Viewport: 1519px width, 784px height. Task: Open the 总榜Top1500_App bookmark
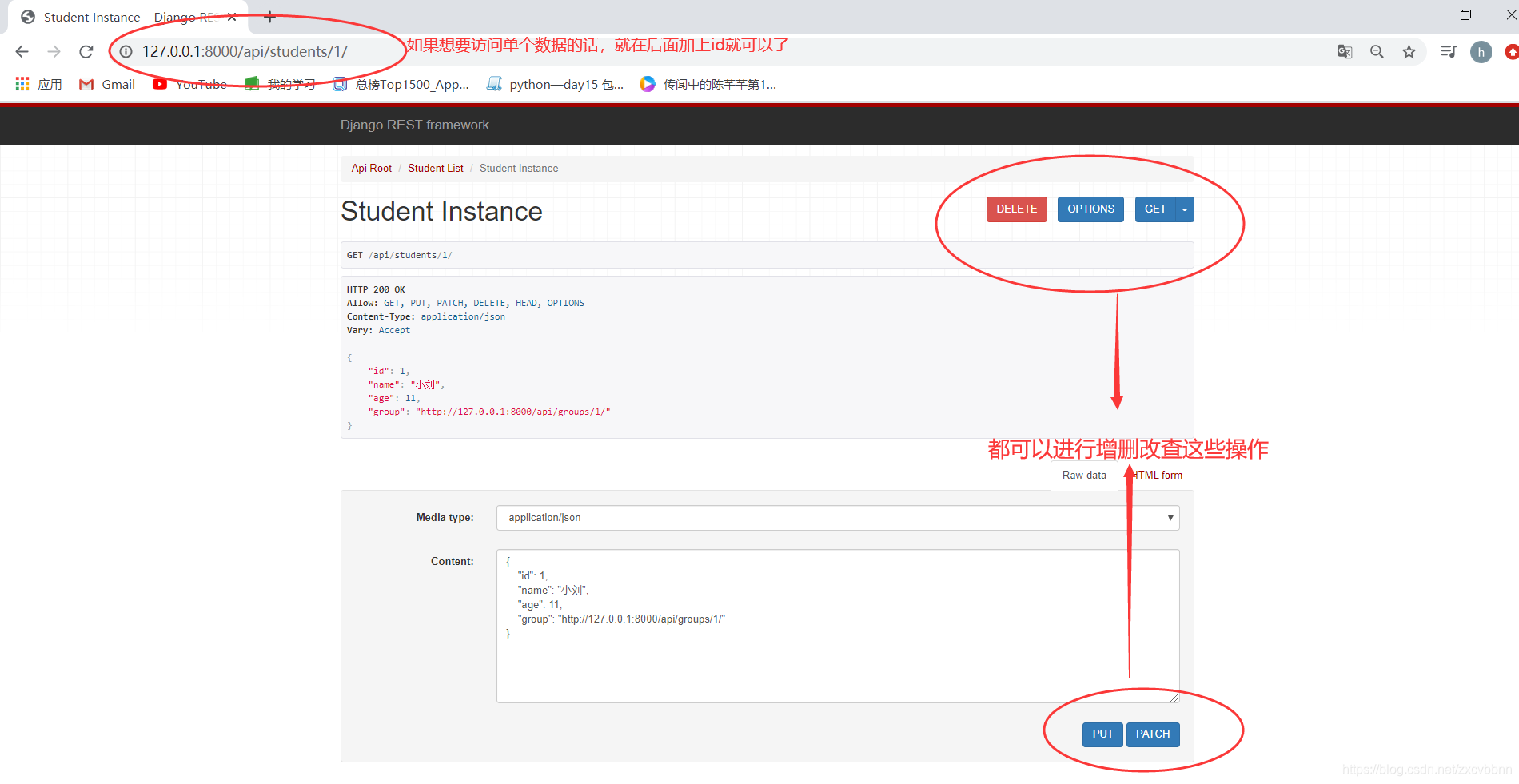(x=401, y=84)
